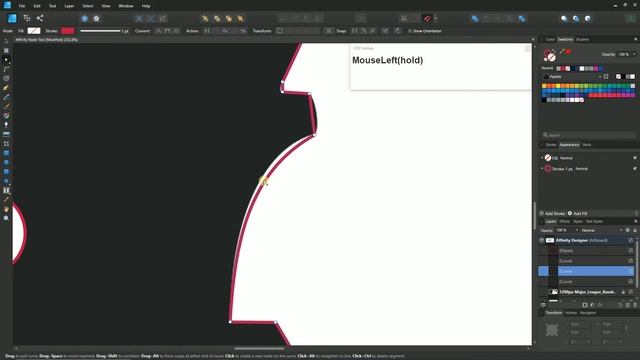Screen dimensions: 640x360
Task: Click Convert to smooth node icon
Action: tap(167, 31)
